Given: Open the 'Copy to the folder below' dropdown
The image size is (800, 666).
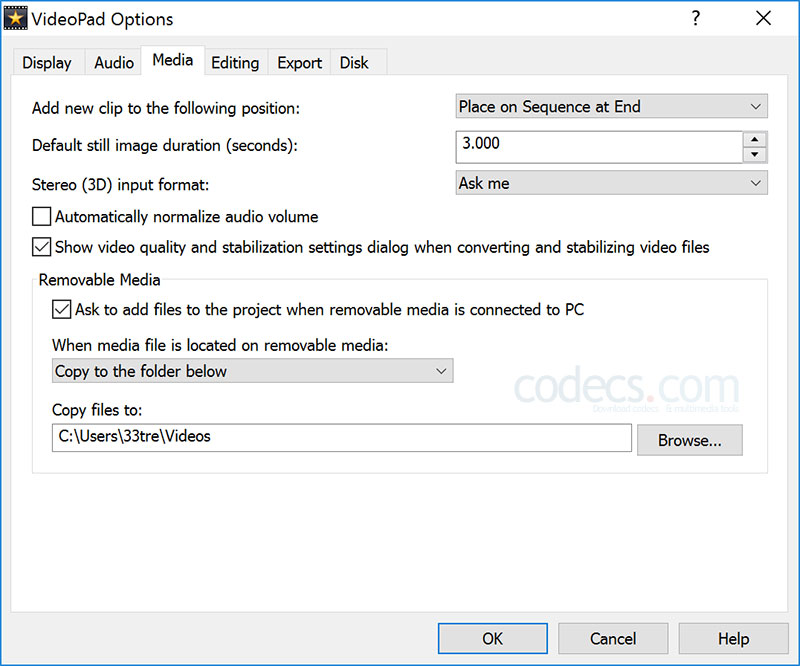Looking at the screenshot, I should (253, 371).
